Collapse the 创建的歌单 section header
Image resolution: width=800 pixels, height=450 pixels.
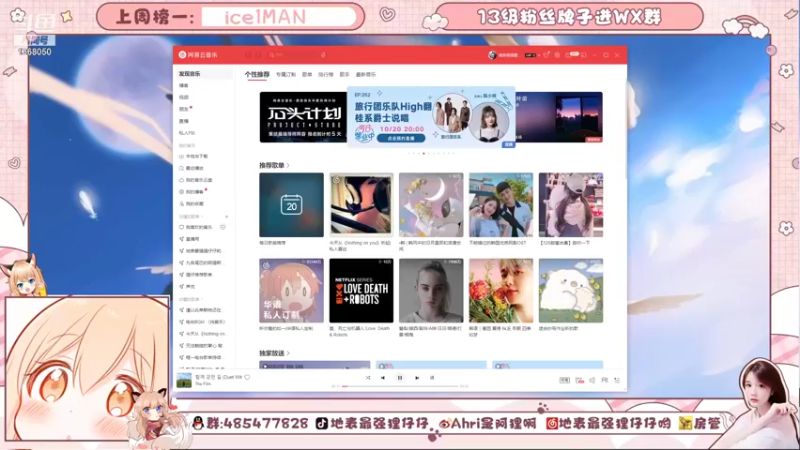click(191, 217)
